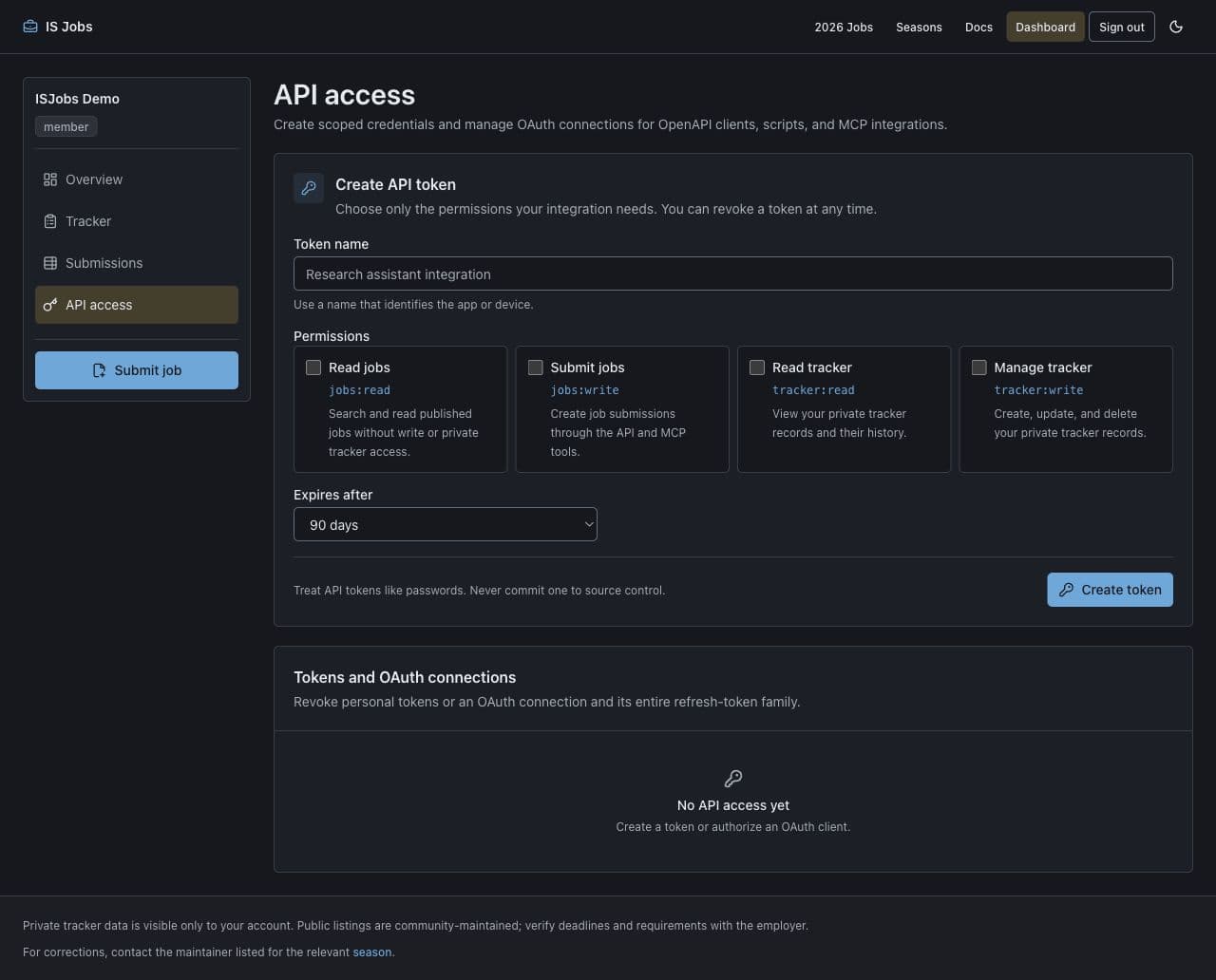Click the Overview grid icon in sidebar
This screenshot has height=980, width=1216.
click(x=50, y=179)
